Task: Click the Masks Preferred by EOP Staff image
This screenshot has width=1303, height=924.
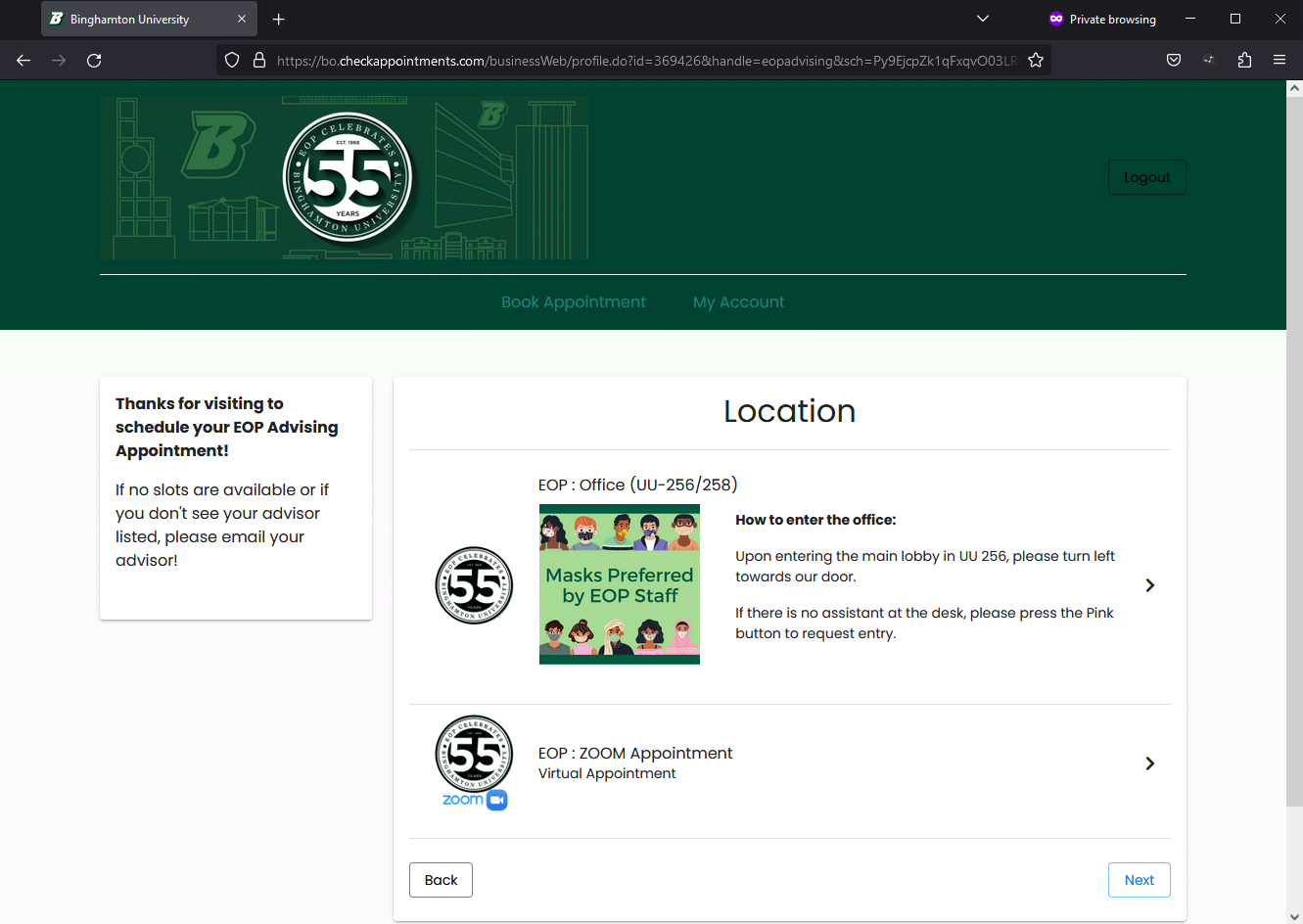Action: [x=620, y=584]
